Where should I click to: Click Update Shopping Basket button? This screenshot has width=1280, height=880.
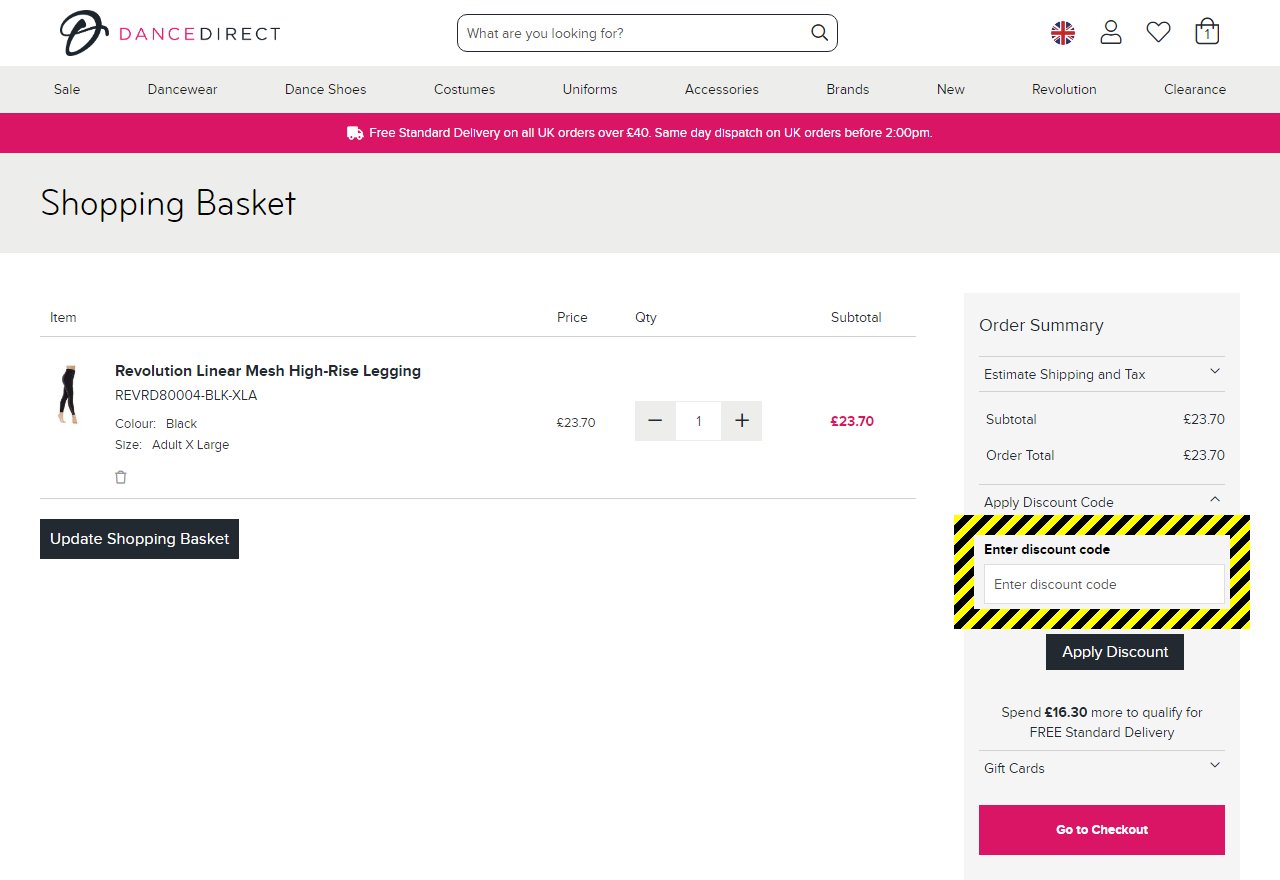pyautogui.click(x=139, y=539)
